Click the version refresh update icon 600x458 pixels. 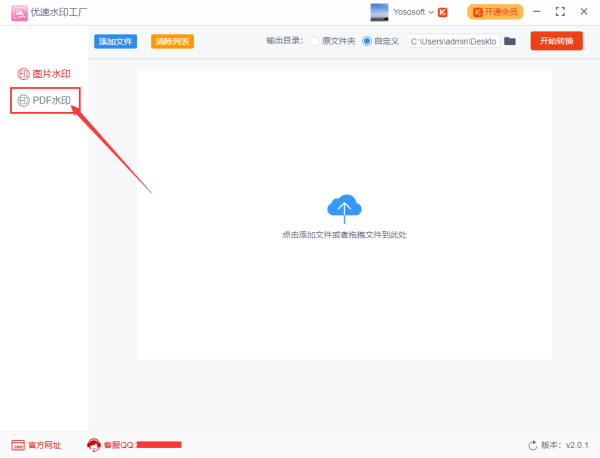(533, 445)
